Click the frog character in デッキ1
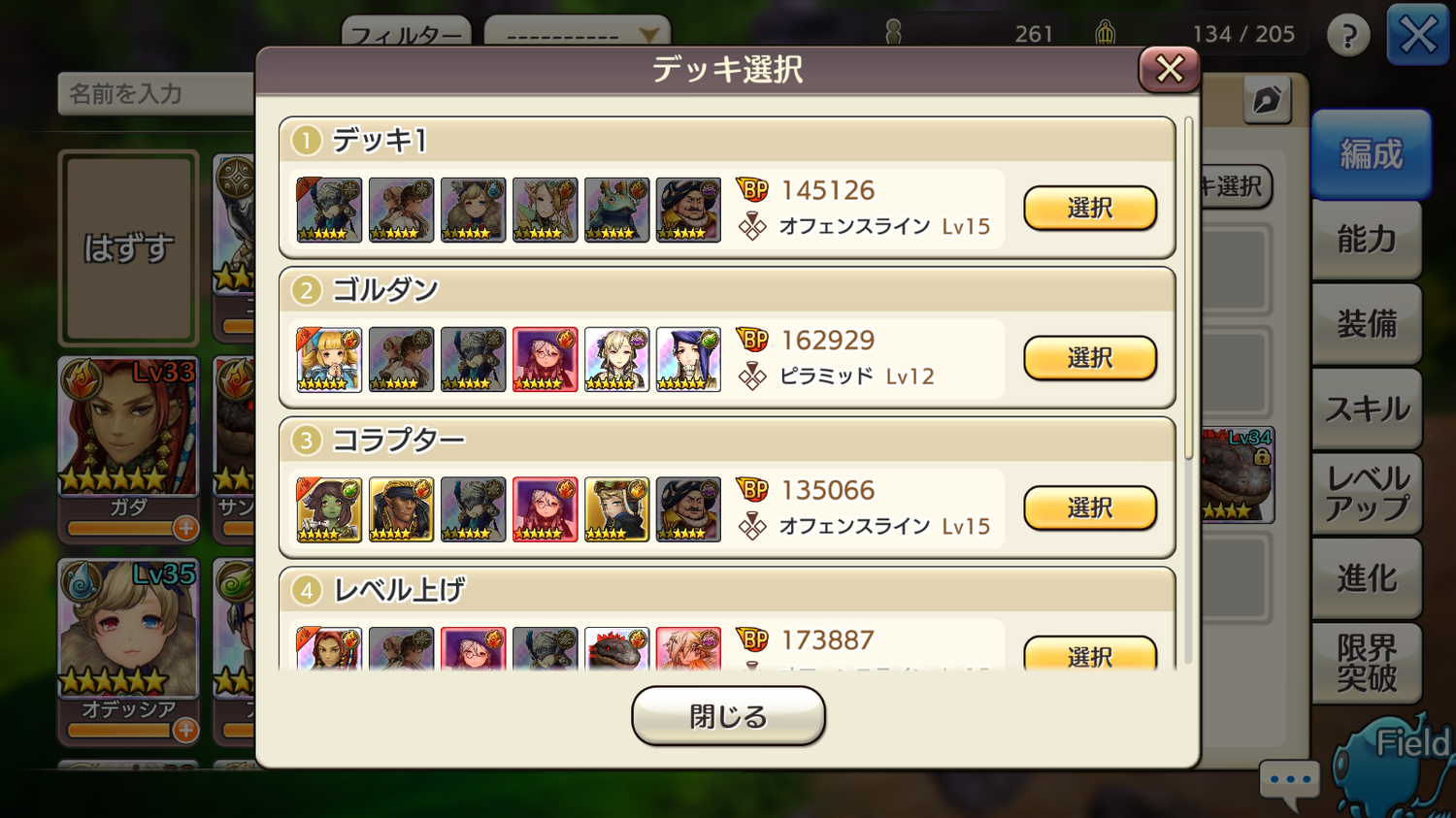 click(616, 210)
